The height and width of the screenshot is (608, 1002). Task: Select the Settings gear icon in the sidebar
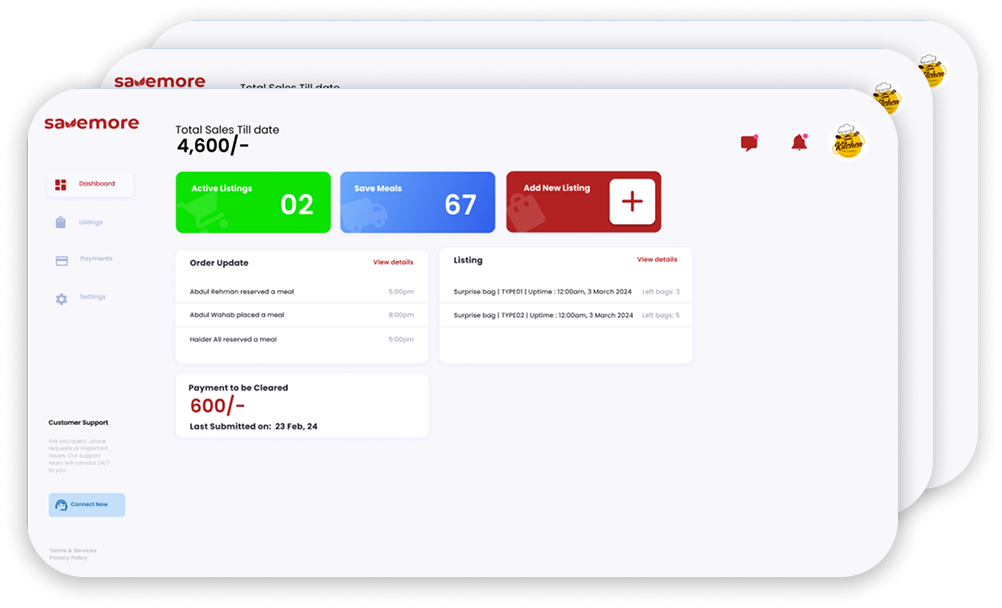(x=61, y=297)
